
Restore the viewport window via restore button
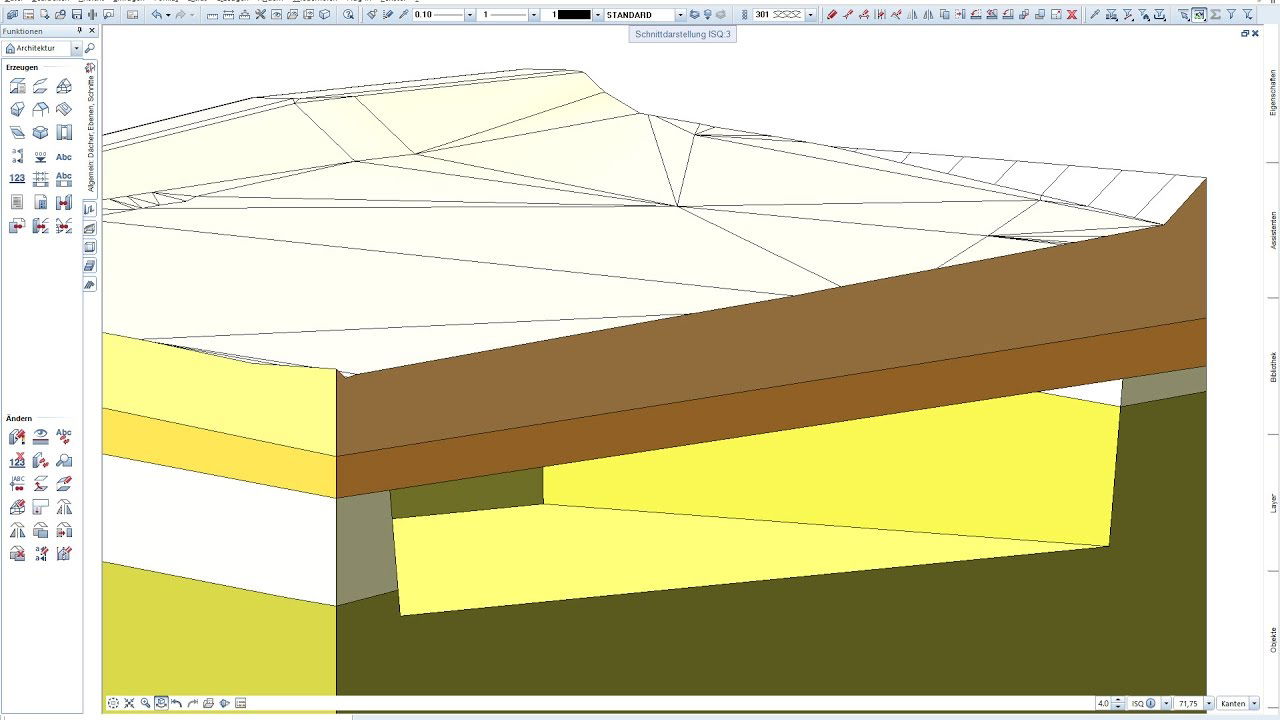pyautogui.click(x=1245, y=33)
